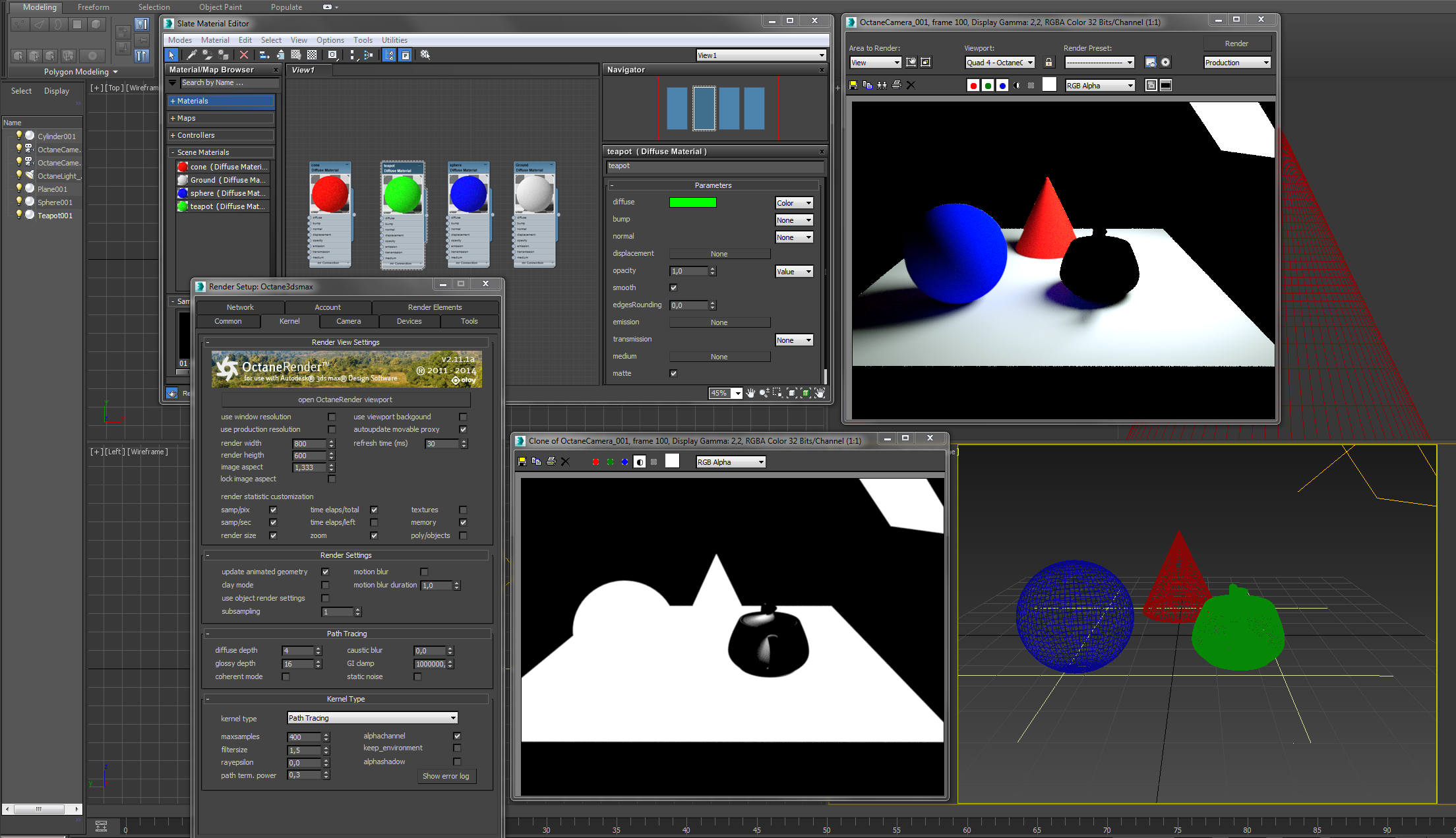
Task: Click the red X delete selected icon
Action: [x=244, y=55]
